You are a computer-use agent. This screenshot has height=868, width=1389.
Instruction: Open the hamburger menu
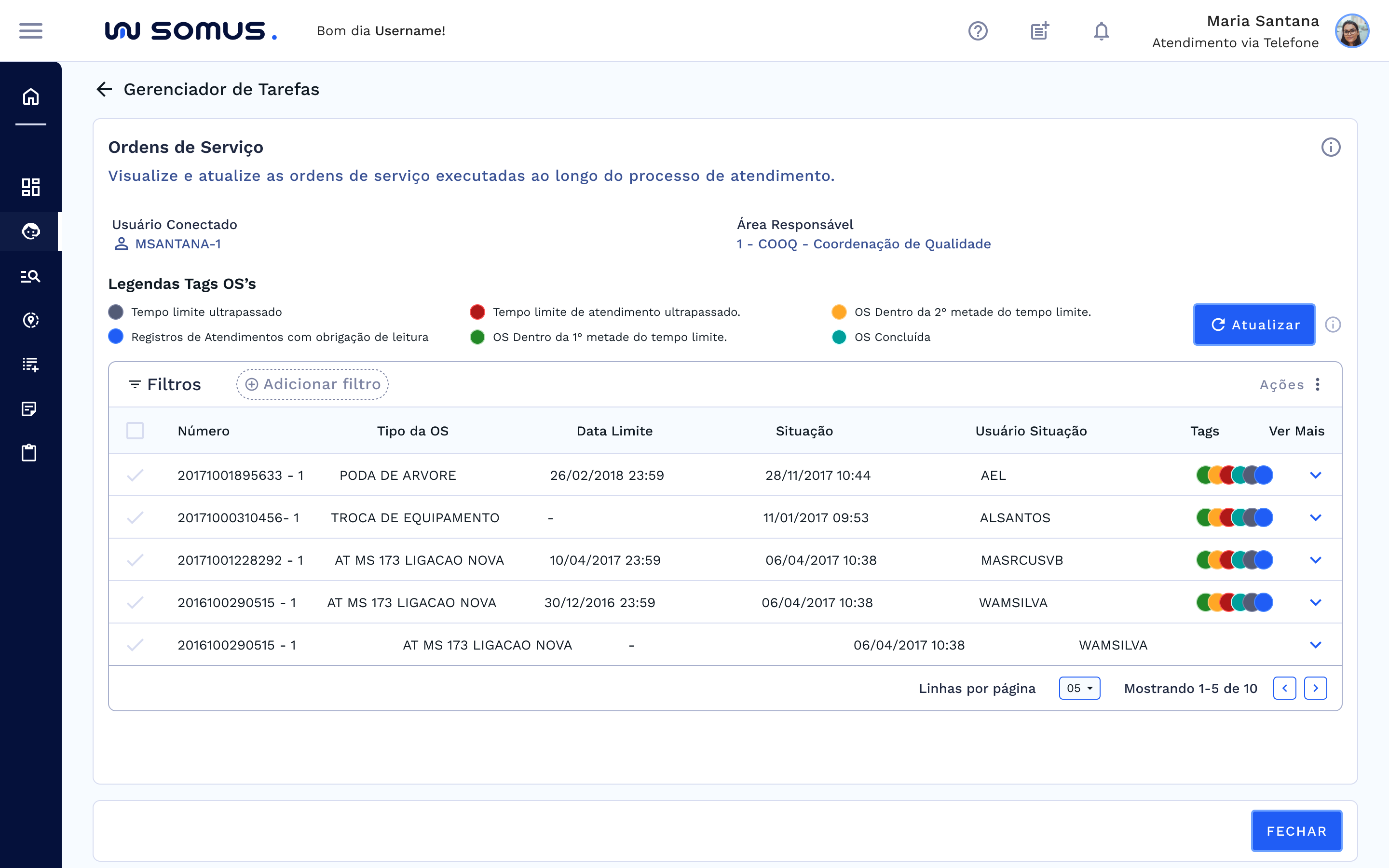30,30
